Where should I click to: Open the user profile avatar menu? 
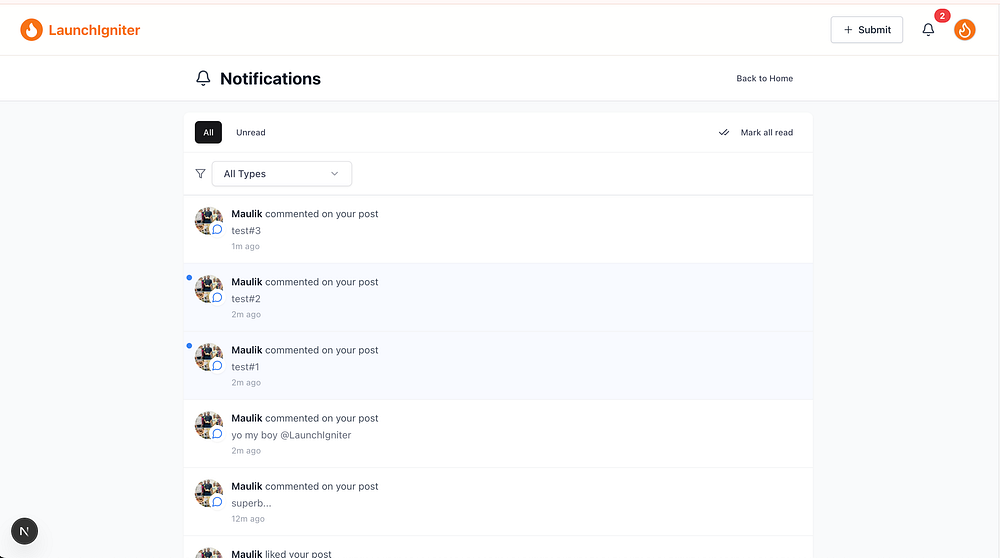tap(965, 30)
